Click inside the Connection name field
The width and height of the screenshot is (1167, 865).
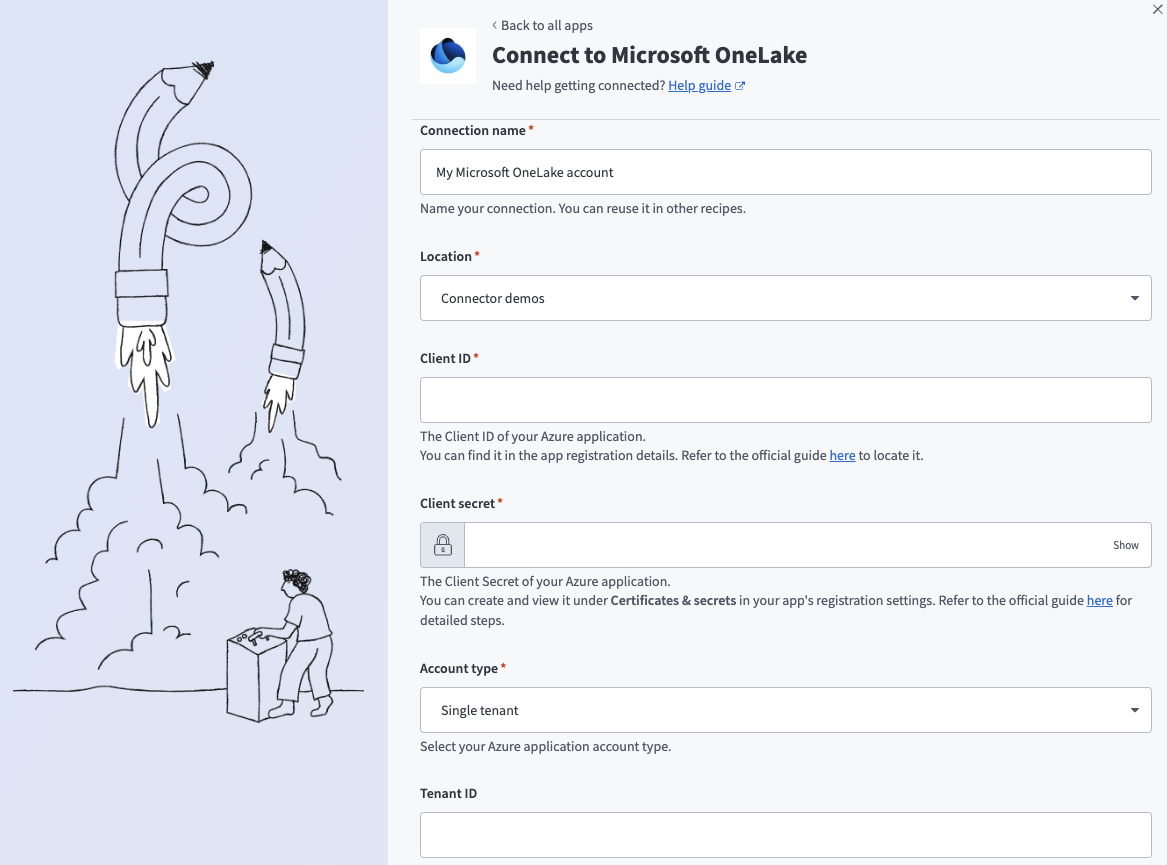point(785,171)
